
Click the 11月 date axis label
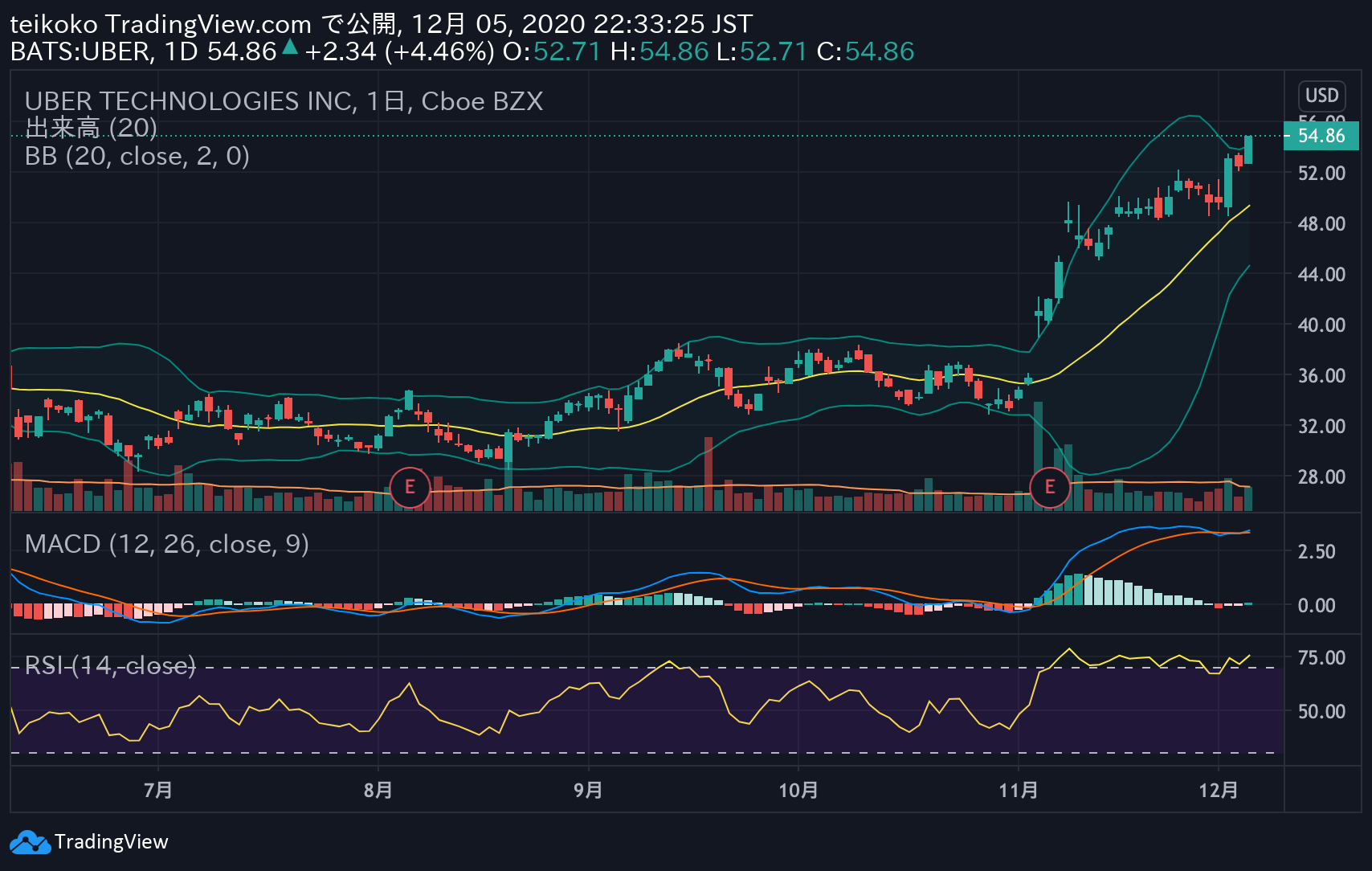point(1019,790)
